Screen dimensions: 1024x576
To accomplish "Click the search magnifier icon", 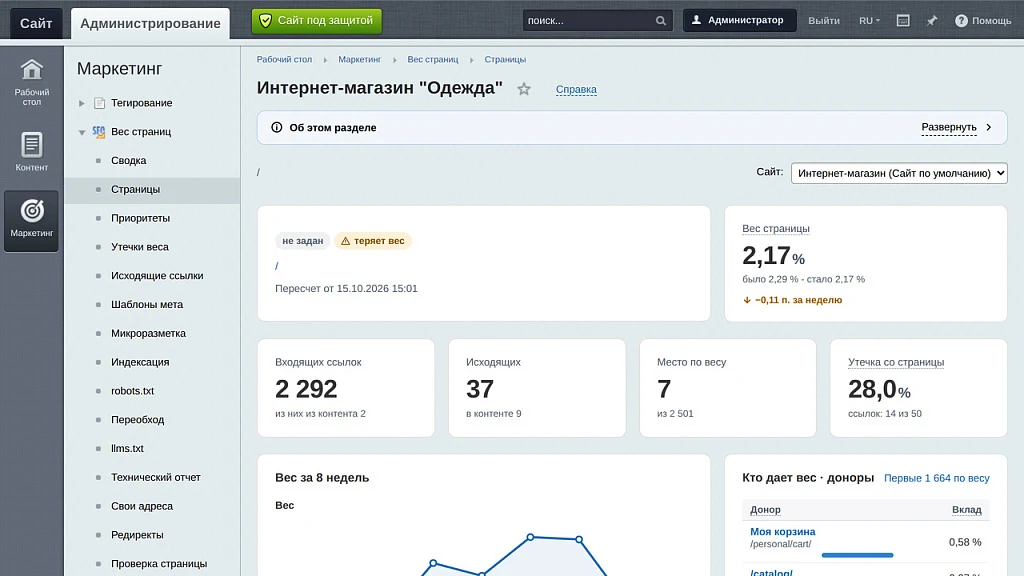I will tap(661, 21).
